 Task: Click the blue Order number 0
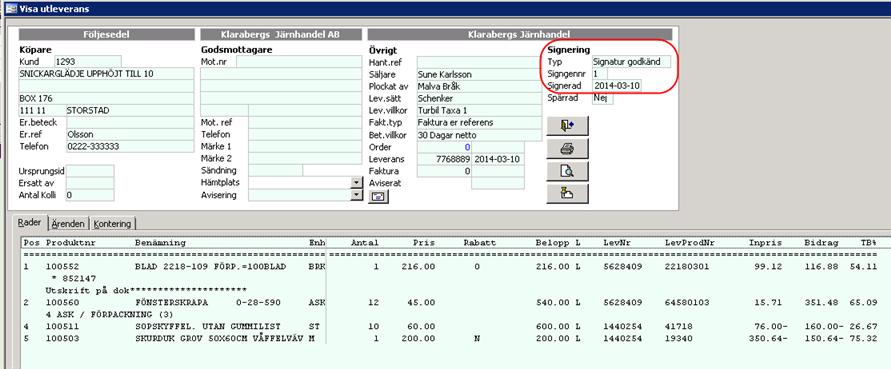[444, 147]
